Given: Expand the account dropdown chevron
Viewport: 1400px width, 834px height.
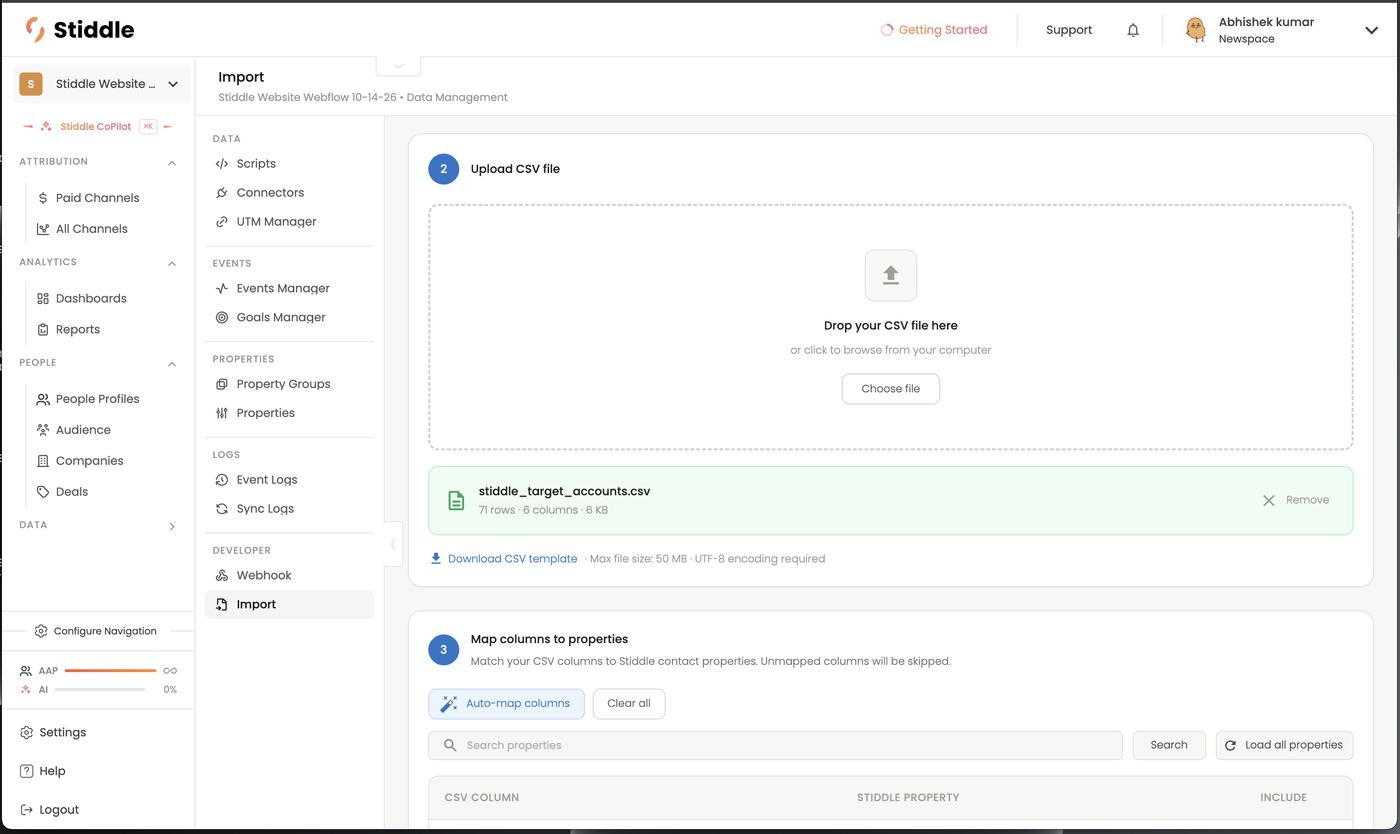Looking at the screenshot, I should point(1371,30).
